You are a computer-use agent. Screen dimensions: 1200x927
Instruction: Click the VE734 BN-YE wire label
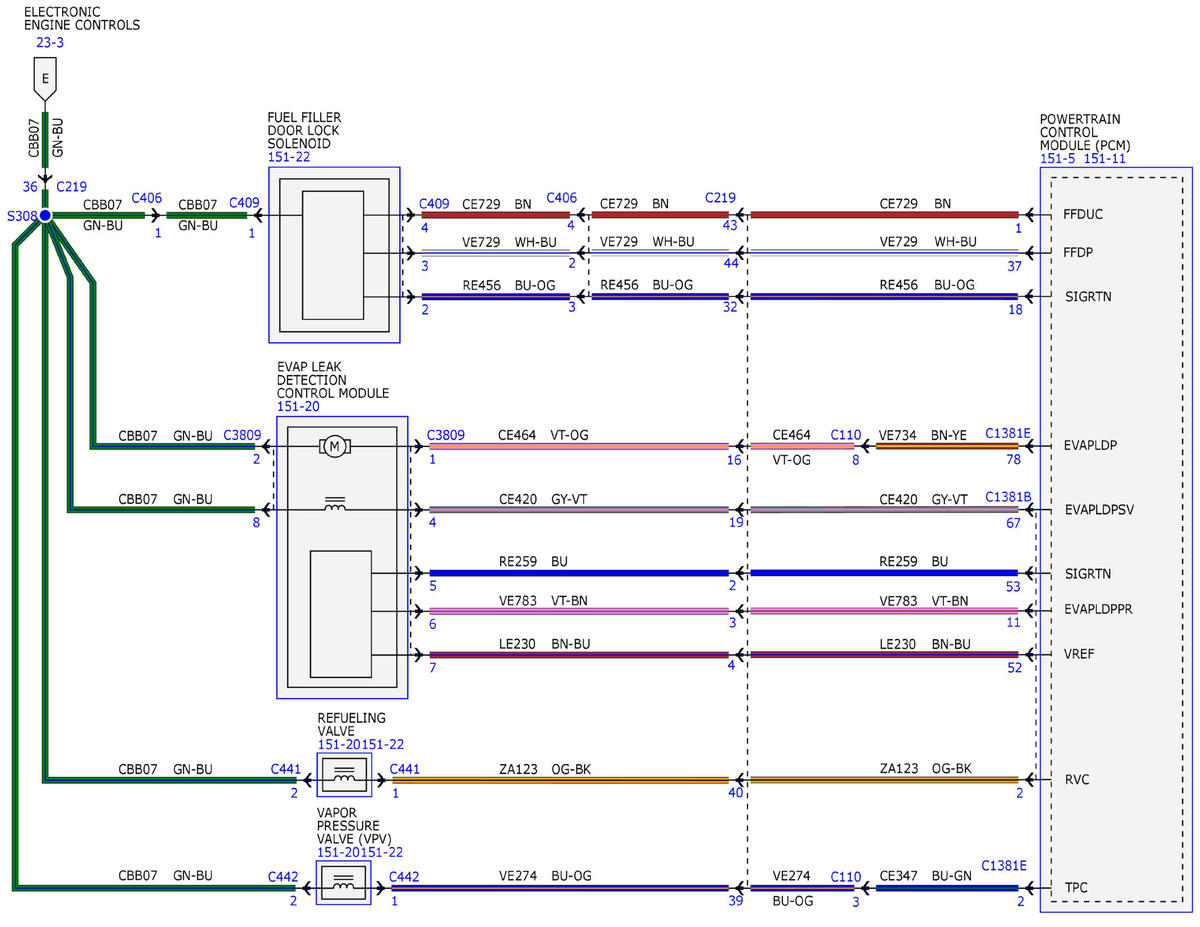tap(925, 434)
